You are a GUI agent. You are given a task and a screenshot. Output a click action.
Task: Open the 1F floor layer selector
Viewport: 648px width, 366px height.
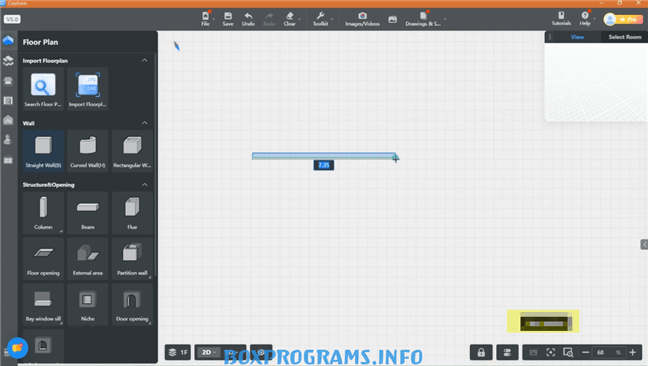178,352
